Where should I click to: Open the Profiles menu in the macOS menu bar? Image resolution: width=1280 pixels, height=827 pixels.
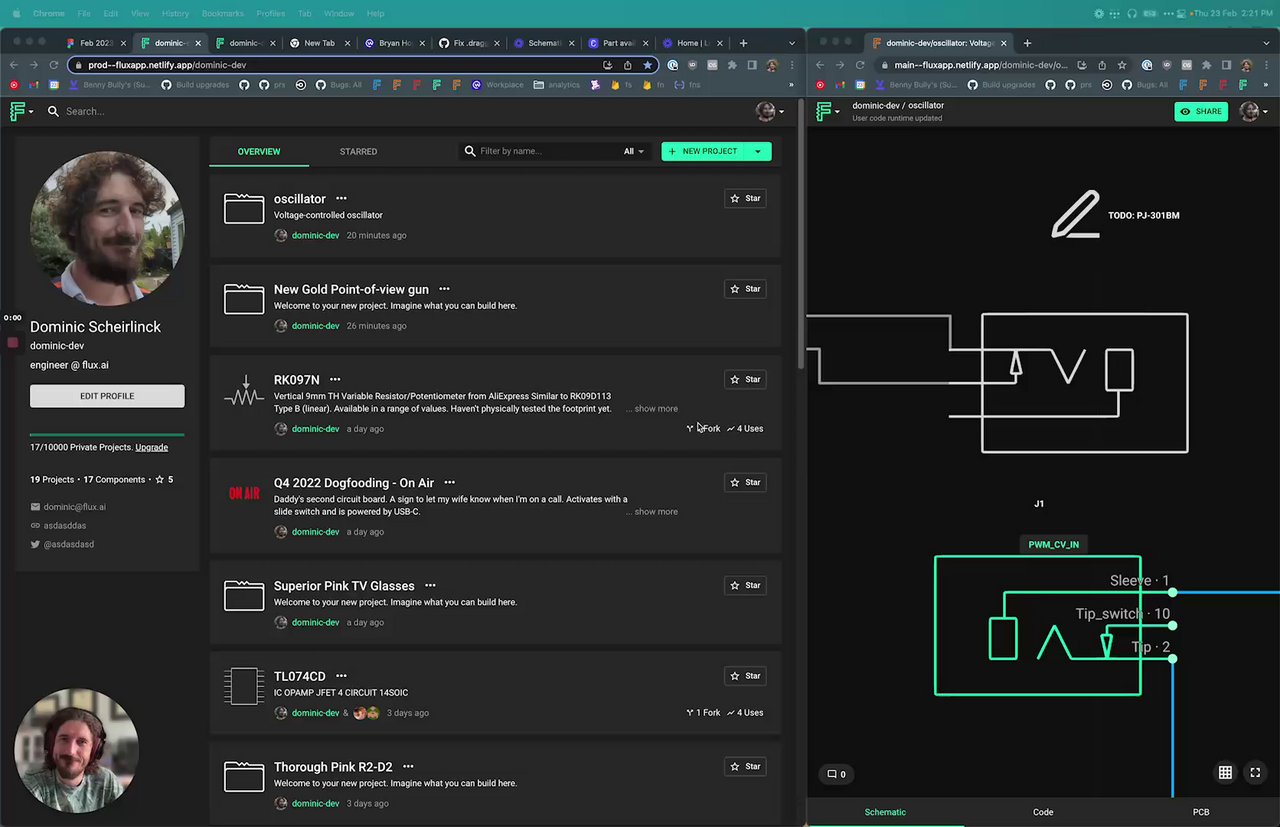270,13
